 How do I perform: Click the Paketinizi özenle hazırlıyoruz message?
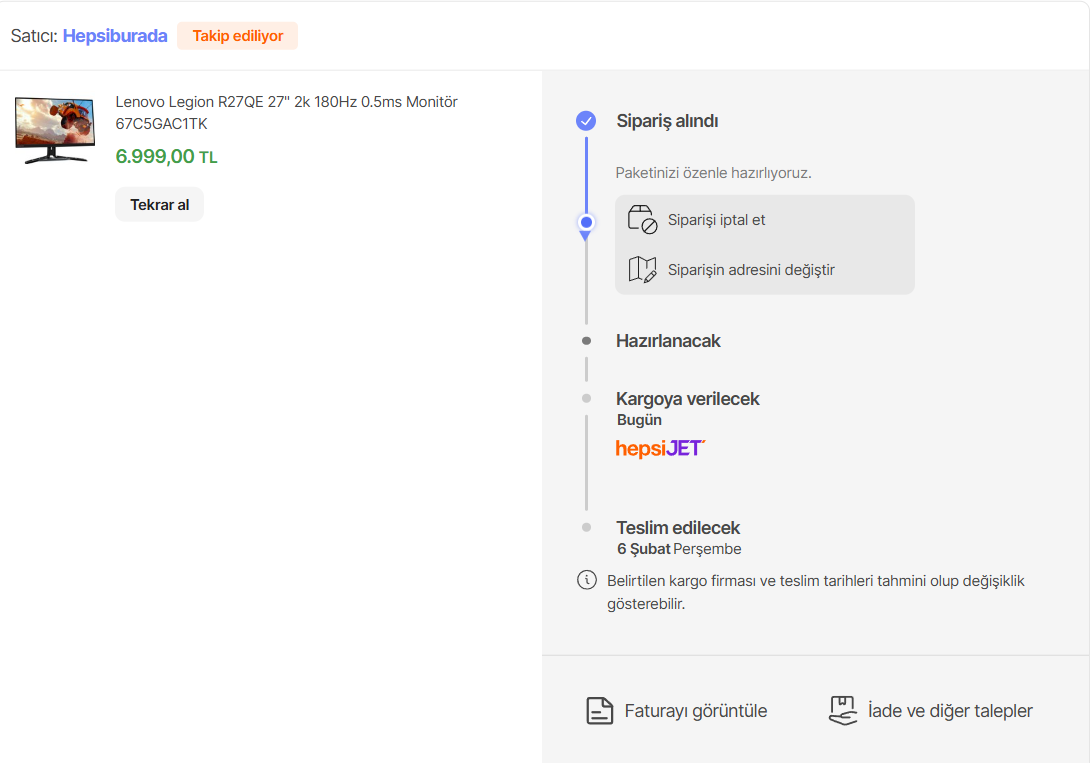tap(713, 172)
